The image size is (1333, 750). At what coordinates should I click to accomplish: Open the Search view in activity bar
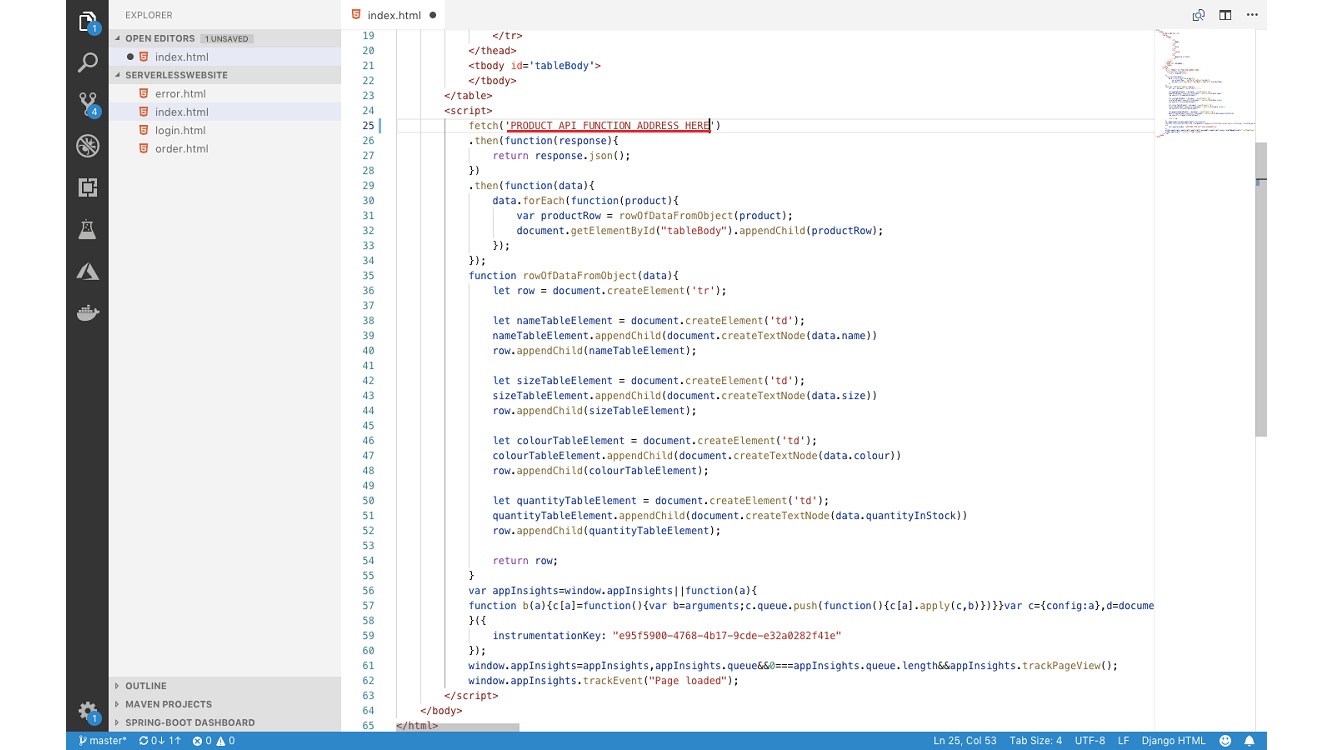(x=87, y=63)
